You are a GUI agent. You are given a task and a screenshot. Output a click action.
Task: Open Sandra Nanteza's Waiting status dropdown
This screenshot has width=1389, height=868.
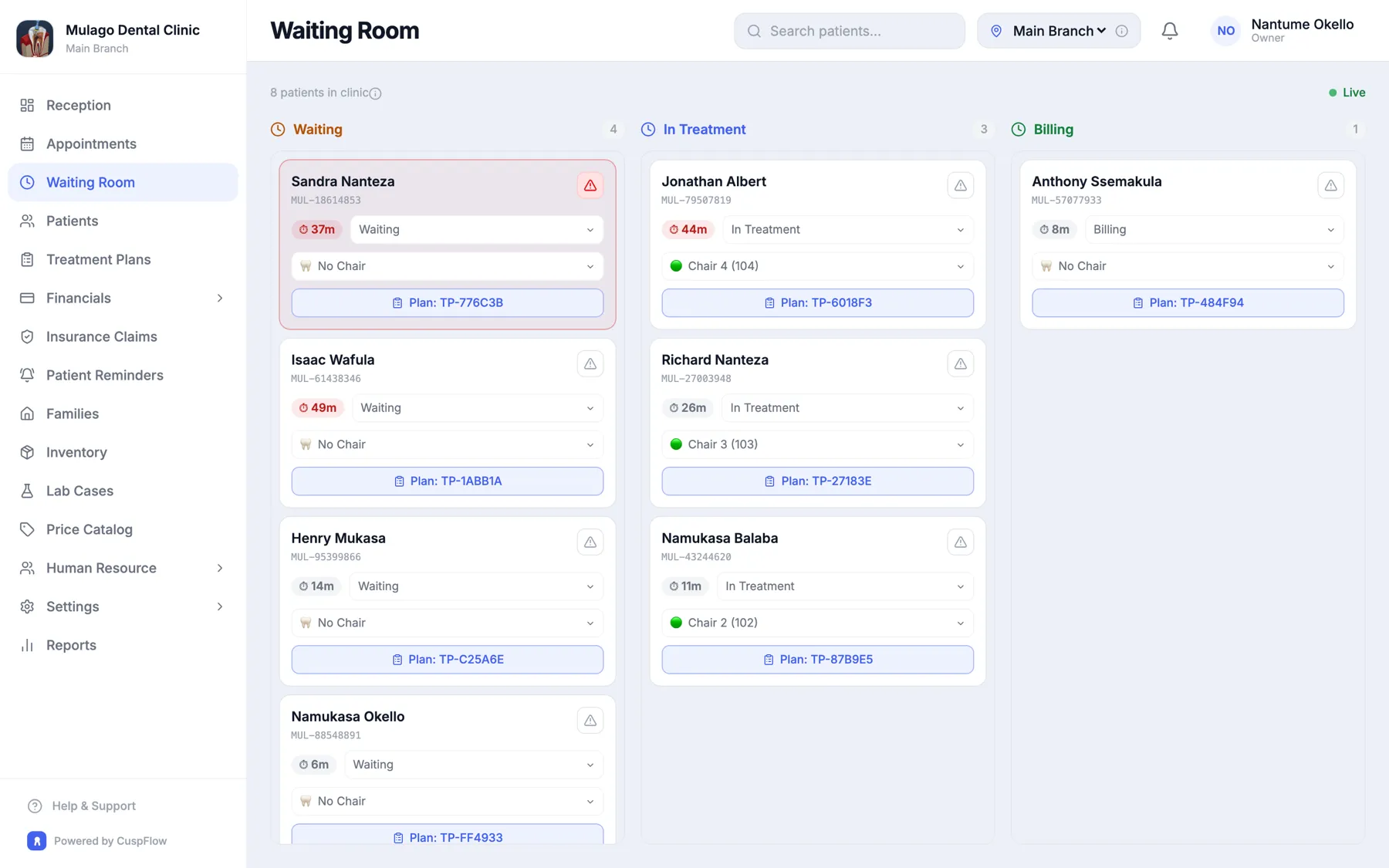pyautogui.click(x=476, y=229)
